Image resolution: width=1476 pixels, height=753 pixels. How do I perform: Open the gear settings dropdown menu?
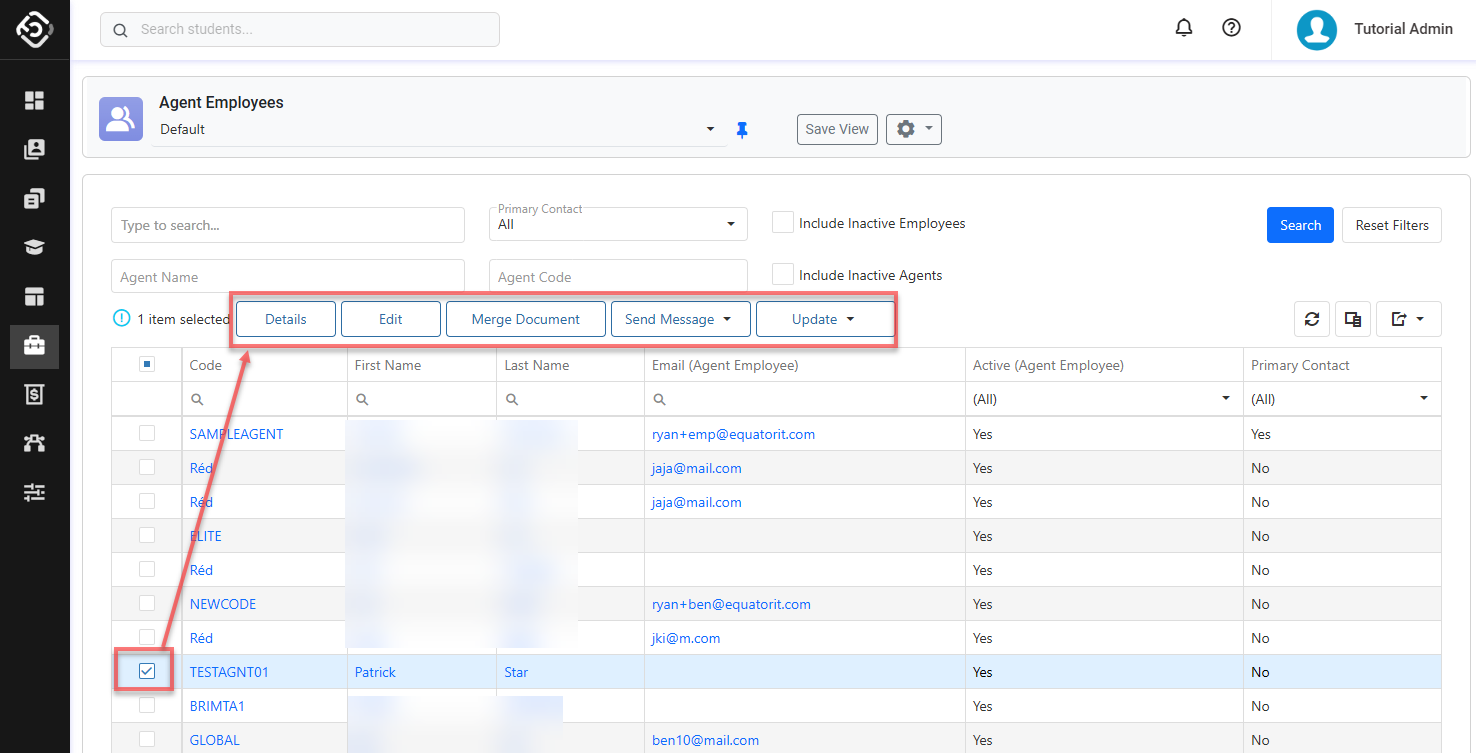pos(913,129)
